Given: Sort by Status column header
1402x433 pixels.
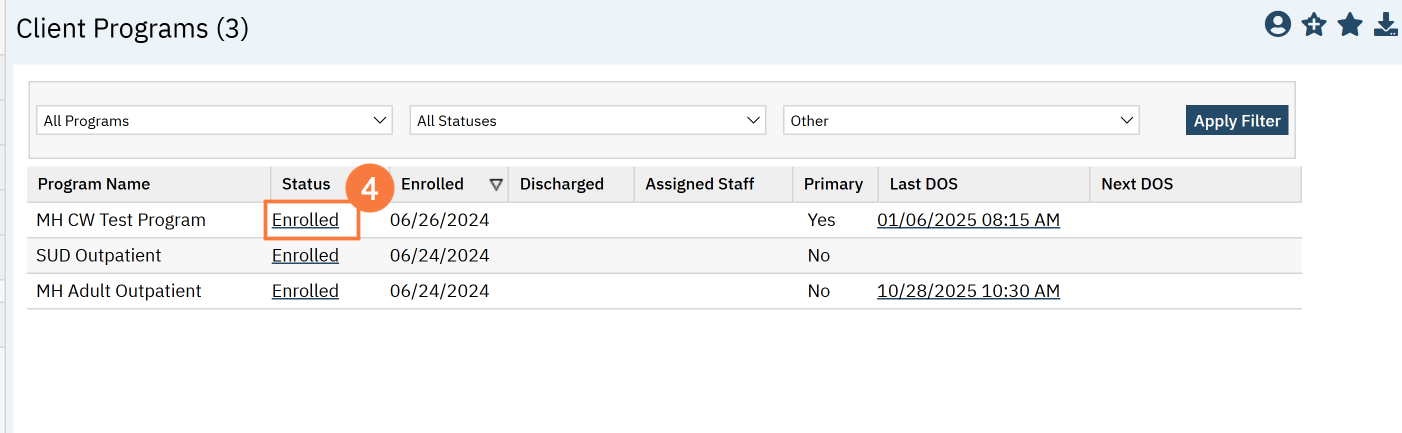Looking at the screenshot, I should coord(306,184).
